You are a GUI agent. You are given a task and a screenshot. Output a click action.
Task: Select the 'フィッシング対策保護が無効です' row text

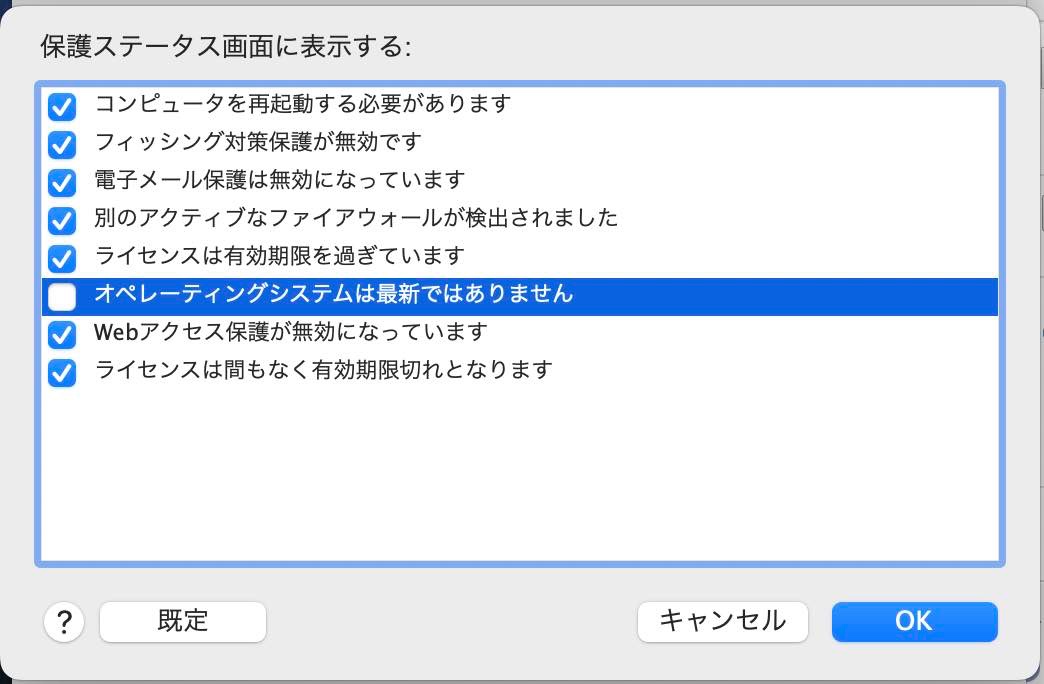click(258, 142)
